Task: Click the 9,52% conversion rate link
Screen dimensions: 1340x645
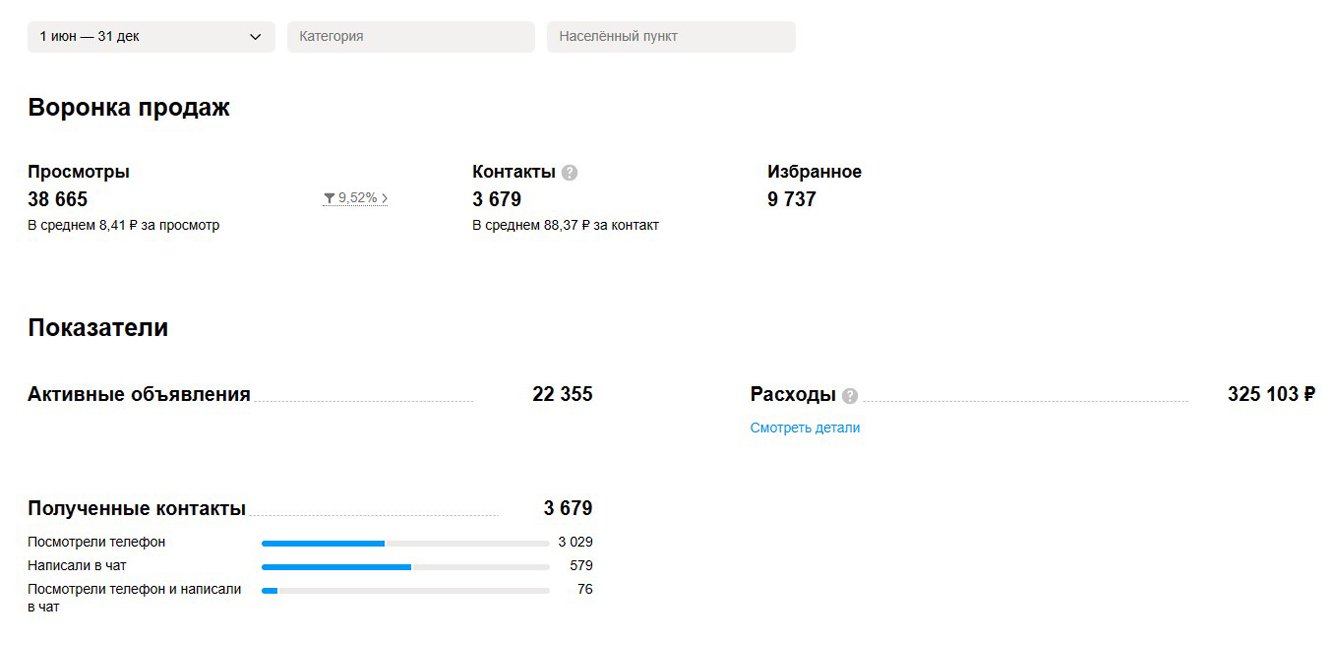Action: pyautogui.click(x=358, y=198)
